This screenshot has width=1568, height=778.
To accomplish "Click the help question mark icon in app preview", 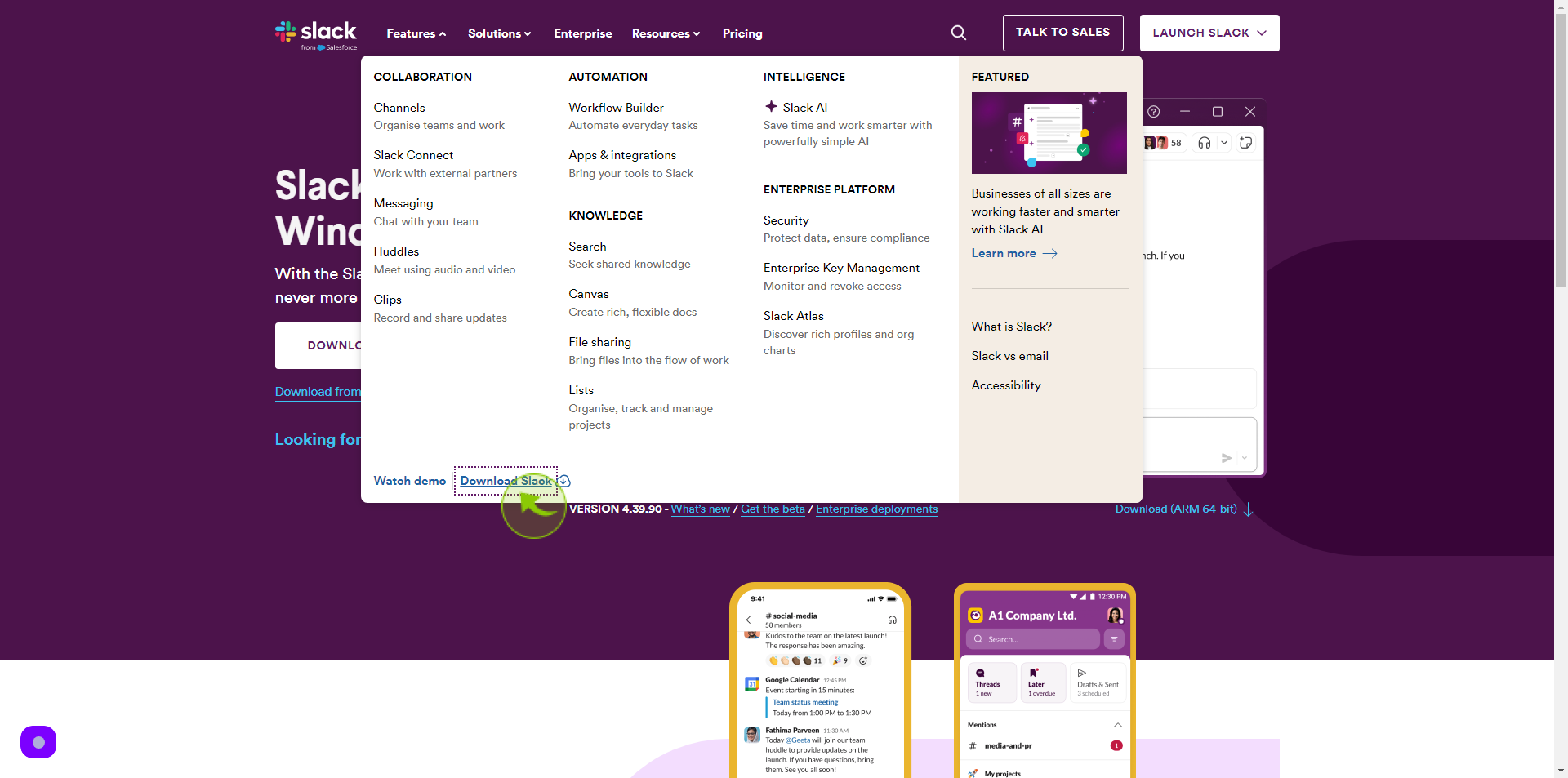I will [x=1153, y=112].
